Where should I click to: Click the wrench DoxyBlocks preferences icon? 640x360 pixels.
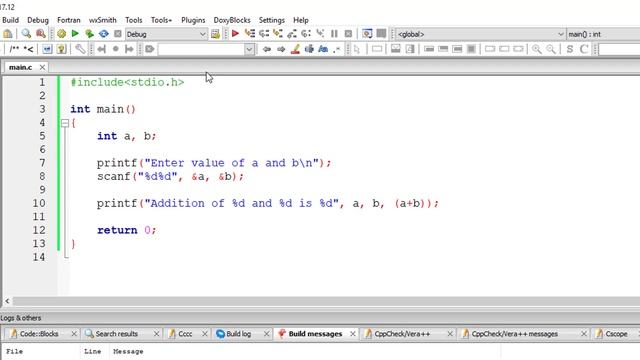pyautogui.click(x=80, y=49)
